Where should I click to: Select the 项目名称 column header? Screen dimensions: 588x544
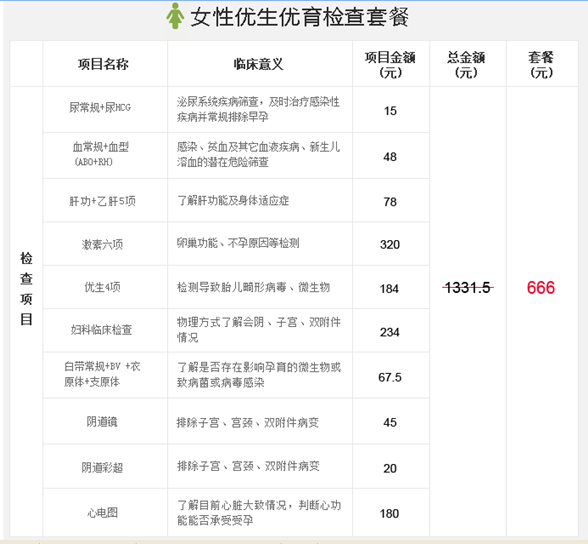coord(103,64)
